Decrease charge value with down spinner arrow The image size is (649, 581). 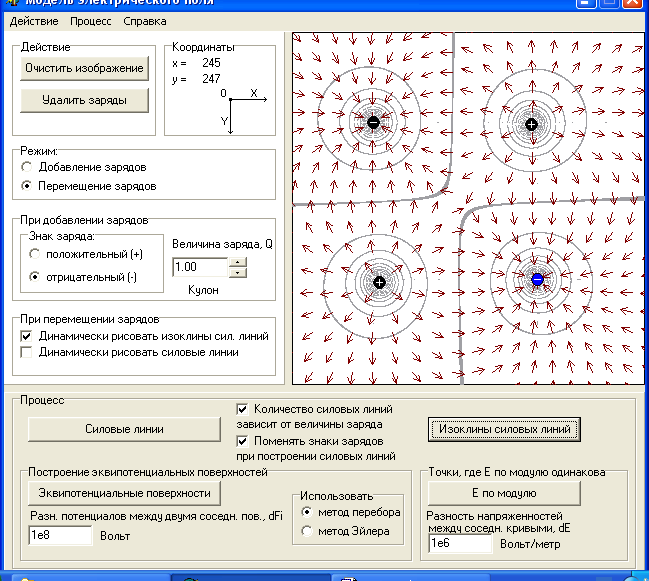pos(238,272)
